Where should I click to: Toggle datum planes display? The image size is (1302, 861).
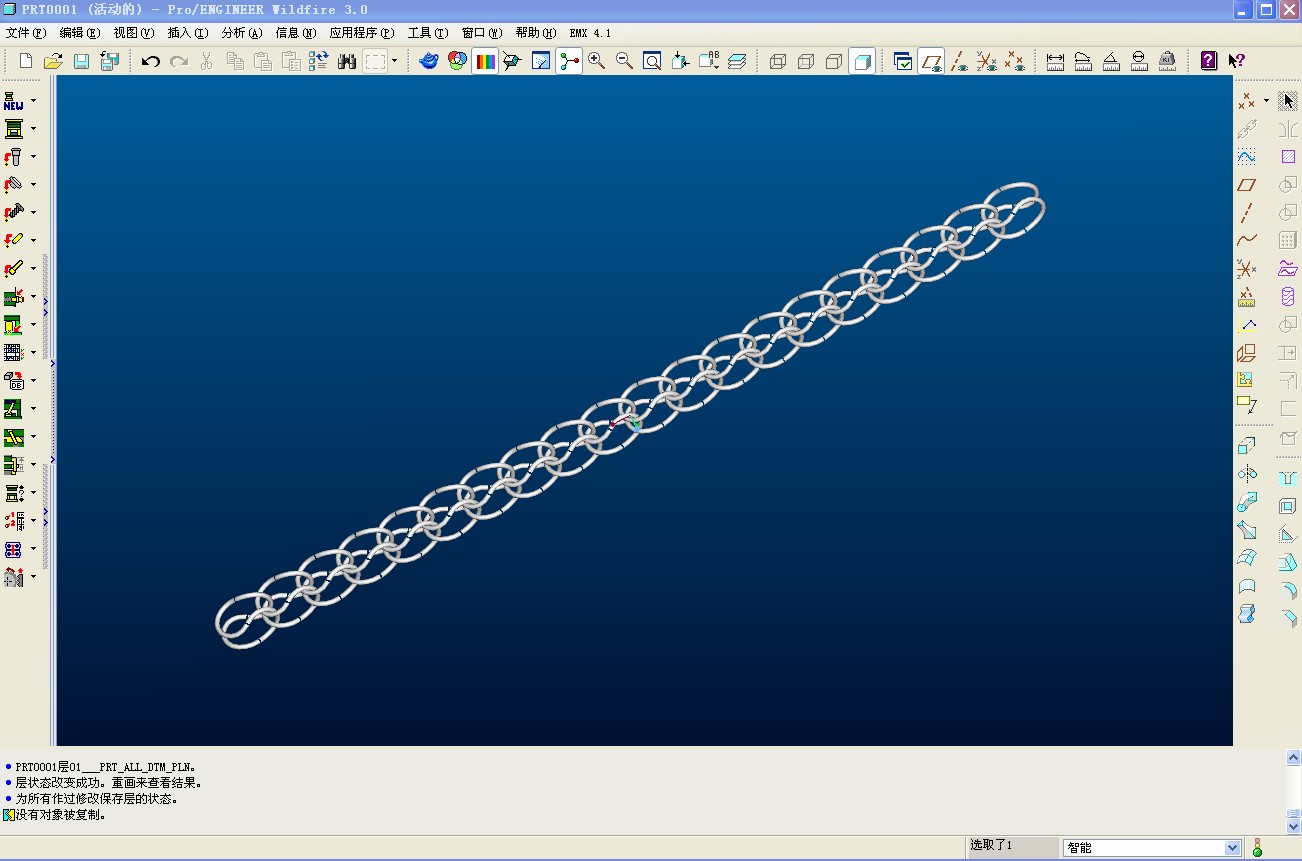[931, 61]
